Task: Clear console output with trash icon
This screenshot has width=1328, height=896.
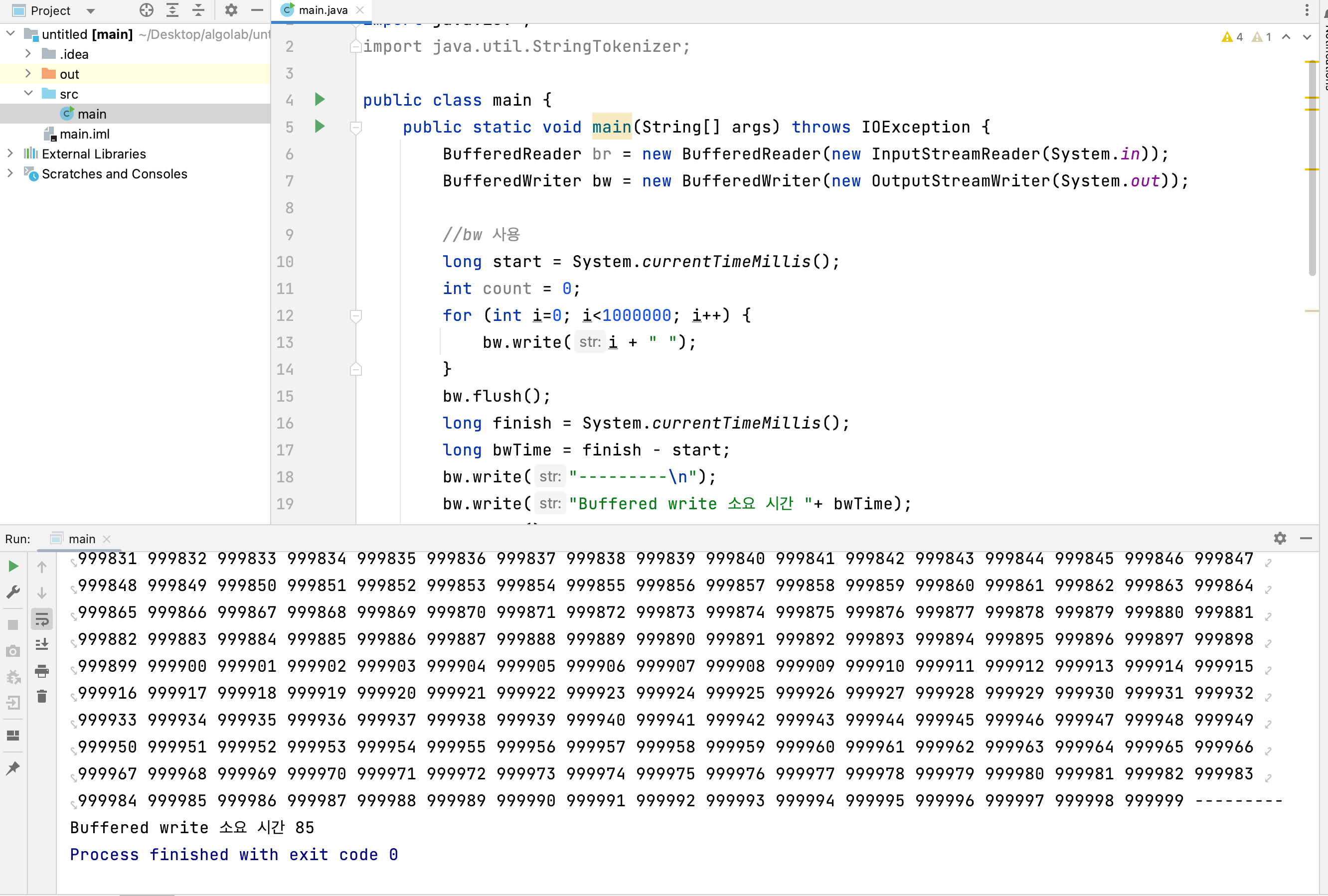Action: pos(42,696)
